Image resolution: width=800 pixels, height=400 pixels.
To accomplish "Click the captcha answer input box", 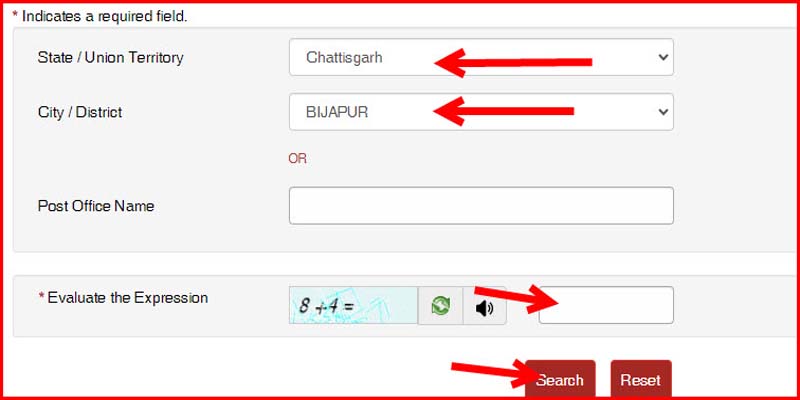I will point(606,305).
